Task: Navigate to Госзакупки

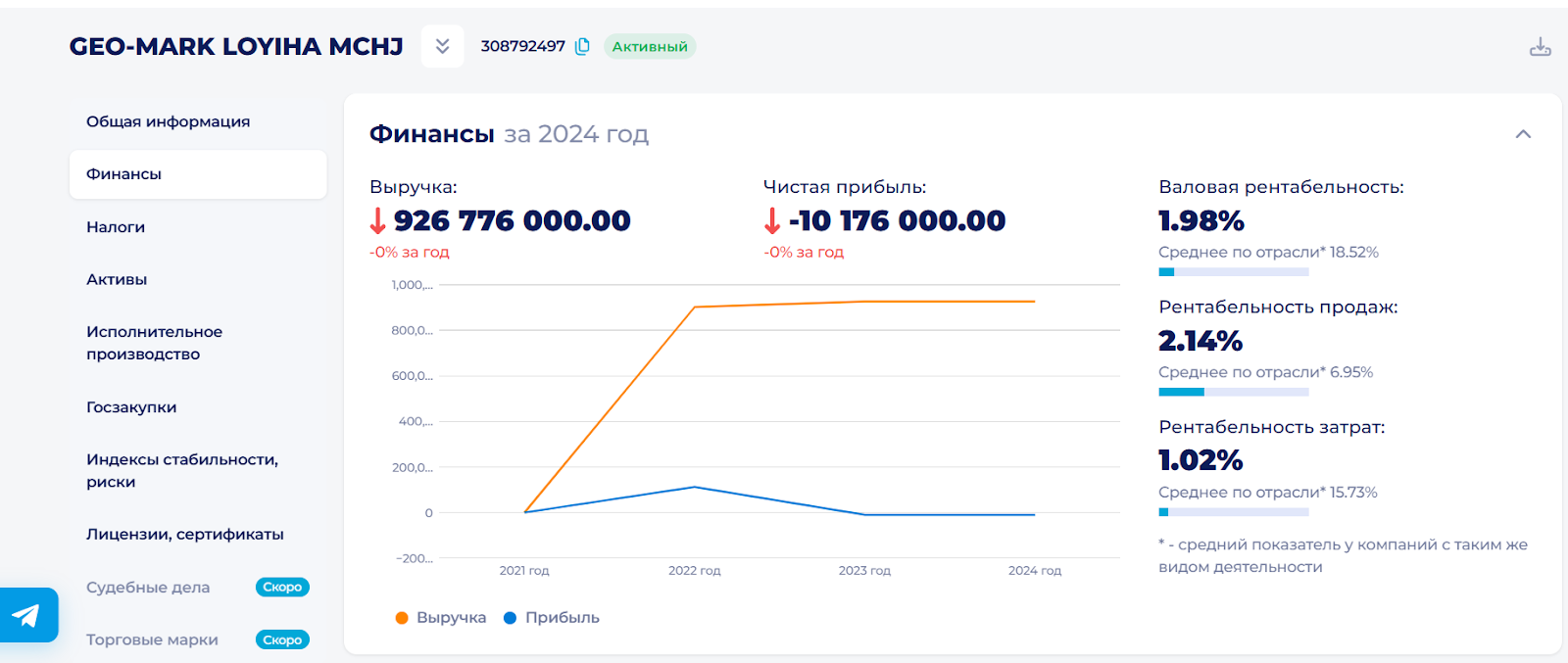Action: (131, 407)
